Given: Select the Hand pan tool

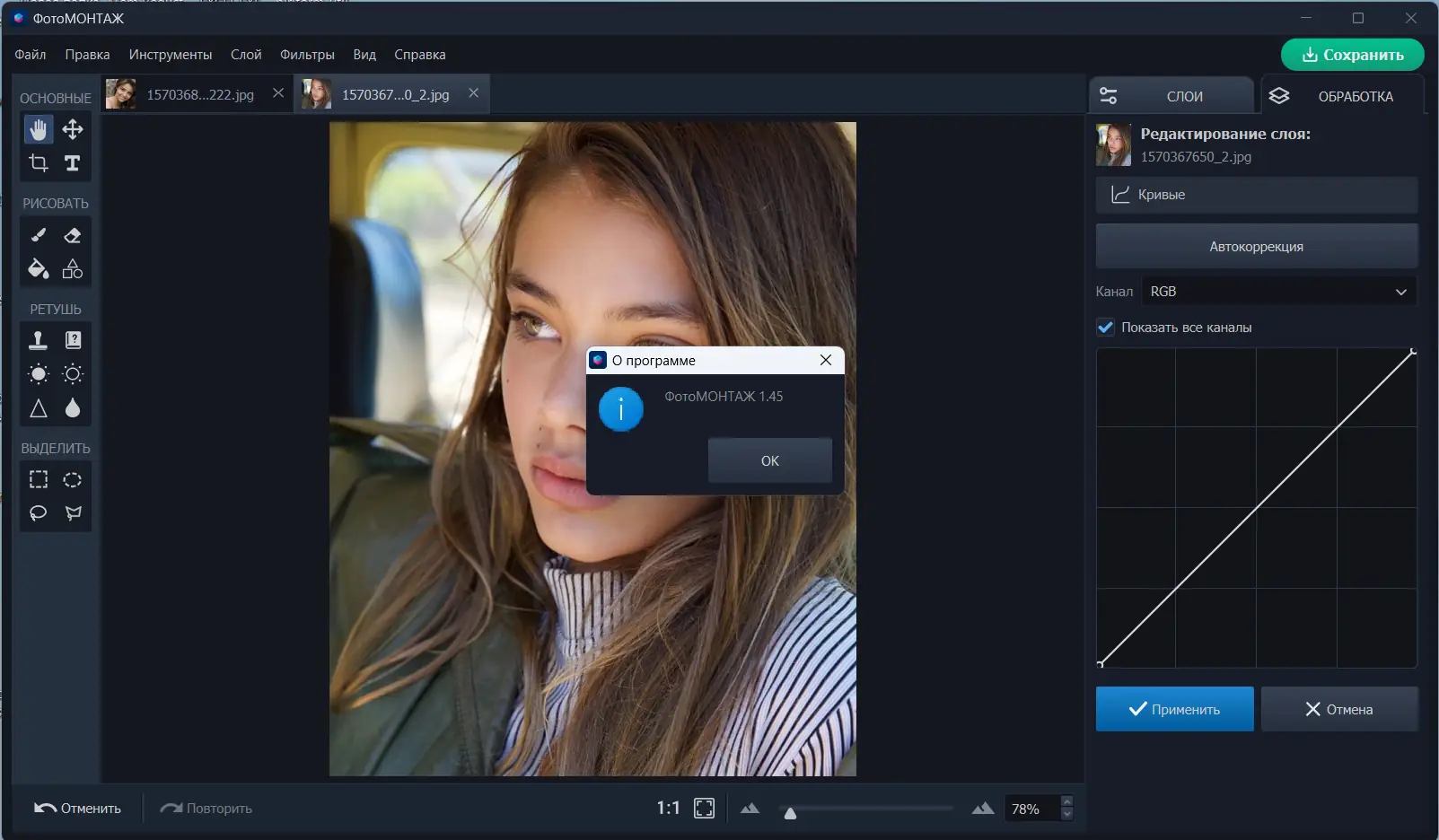Looking at the screenshot, I should pyautogui.click(x=38, y=129).
